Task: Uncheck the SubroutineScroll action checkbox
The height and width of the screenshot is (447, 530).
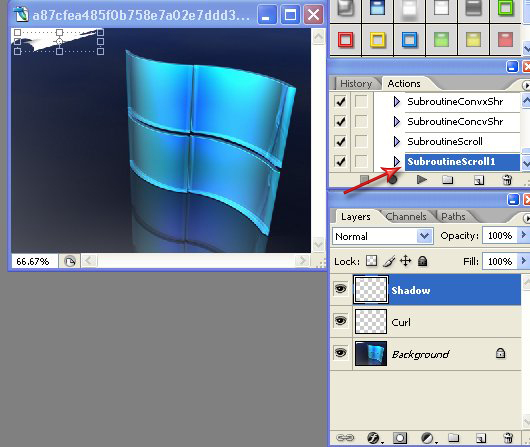Action: pyautogui.click(x=340, y=141)
